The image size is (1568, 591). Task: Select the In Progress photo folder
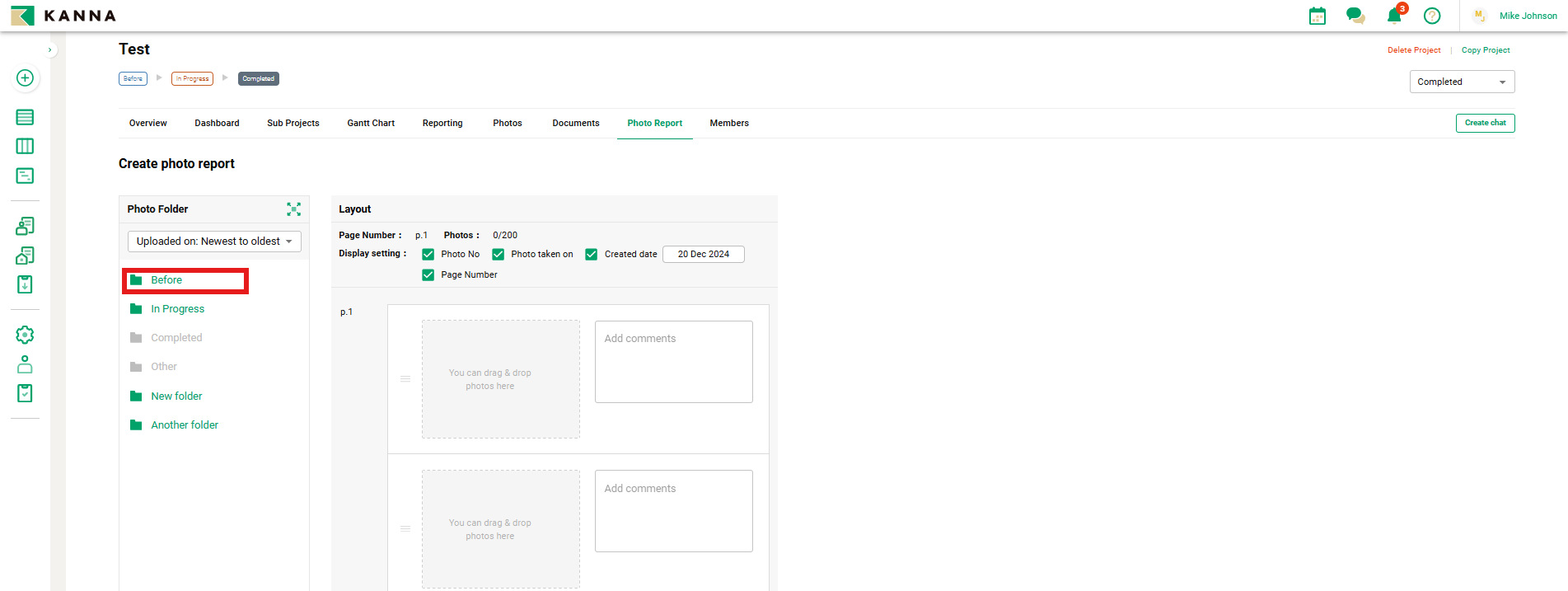click(177, 309)
